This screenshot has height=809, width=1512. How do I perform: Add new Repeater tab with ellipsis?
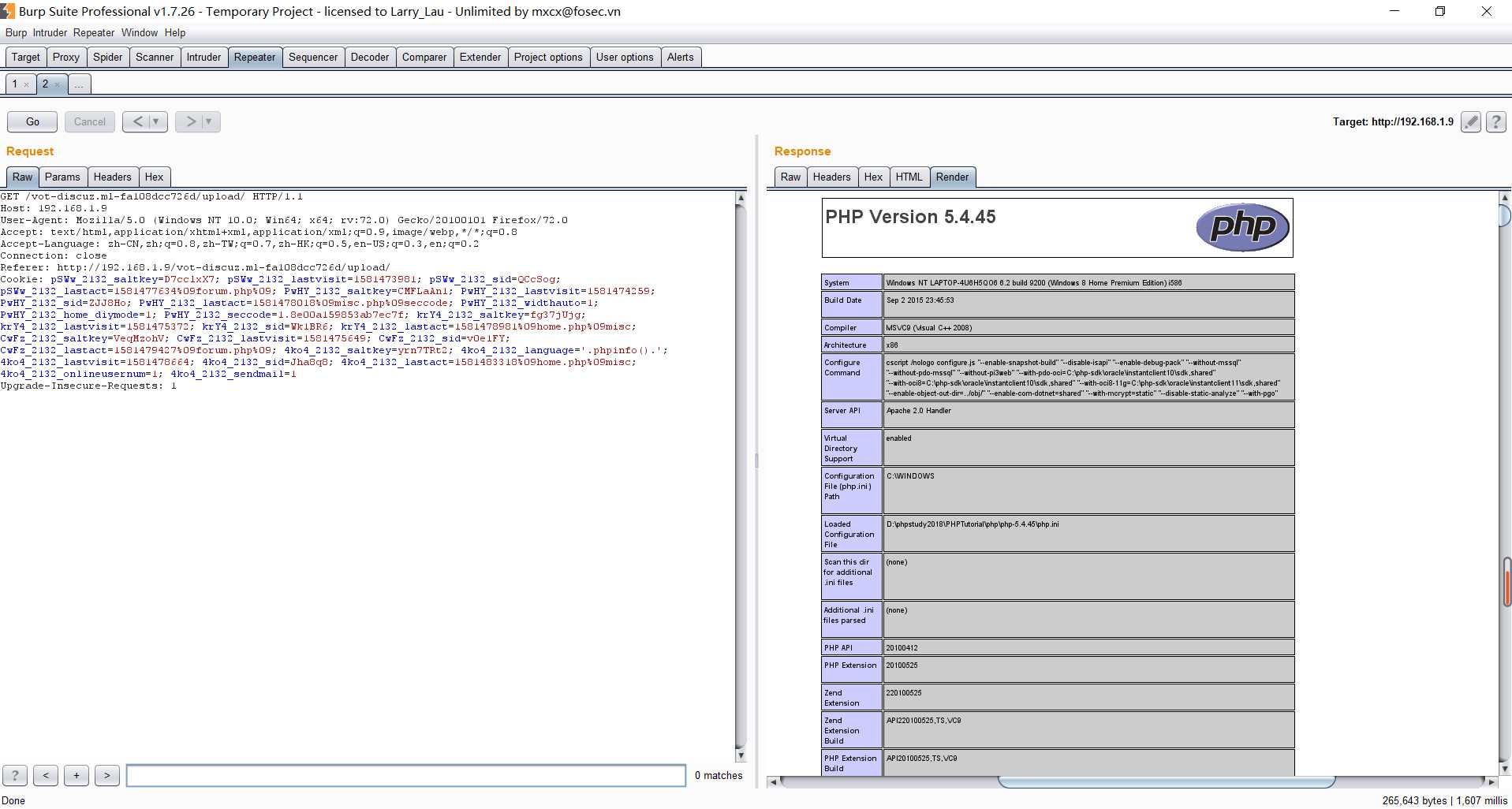[79, 84]
